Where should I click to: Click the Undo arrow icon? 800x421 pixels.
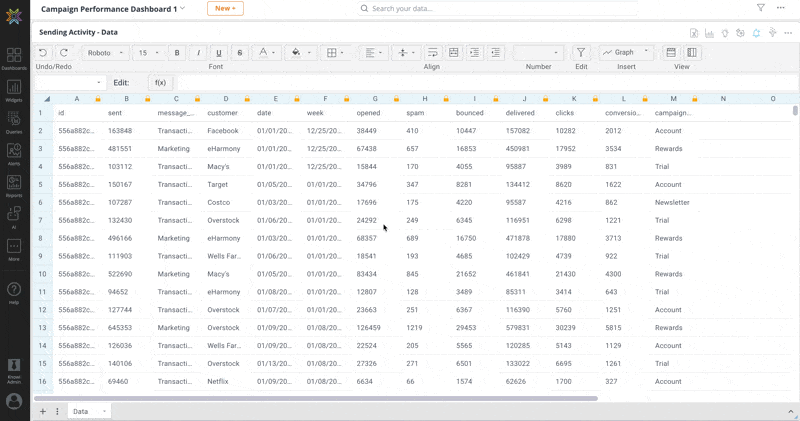pyautogui.click(x=43, y=53)
